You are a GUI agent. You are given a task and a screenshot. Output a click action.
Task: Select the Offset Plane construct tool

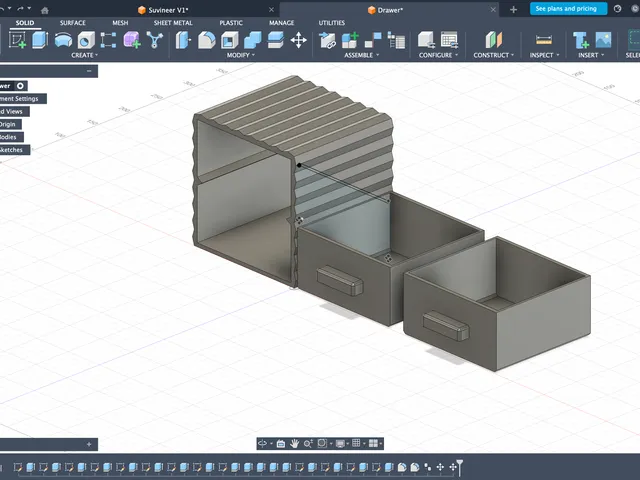pyautogui.click(x=493, y=40)
